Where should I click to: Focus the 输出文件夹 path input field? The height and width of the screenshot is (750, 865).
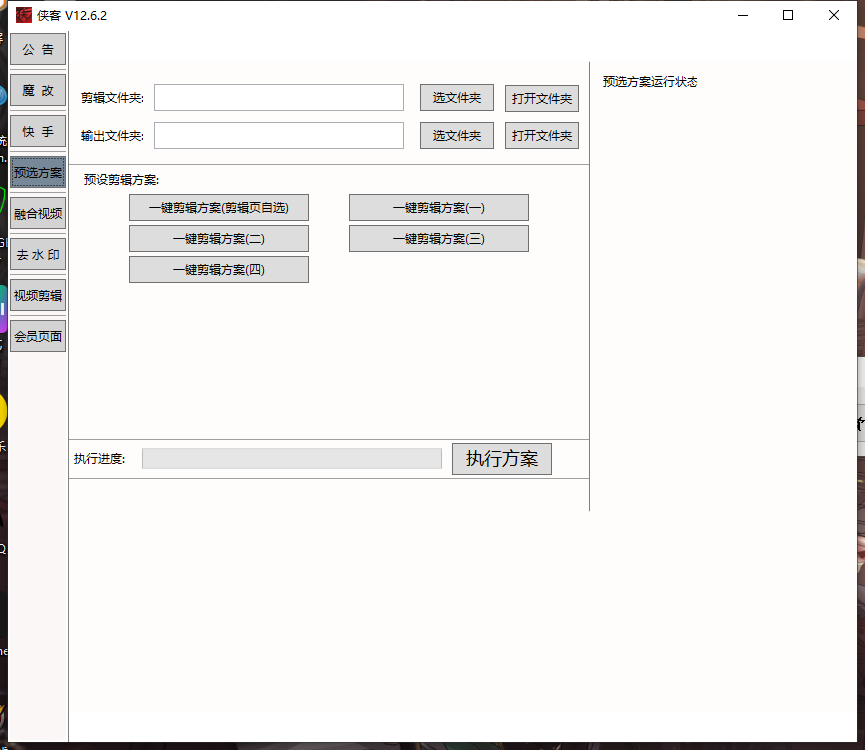pyautogui.click(x=278, y=135)
